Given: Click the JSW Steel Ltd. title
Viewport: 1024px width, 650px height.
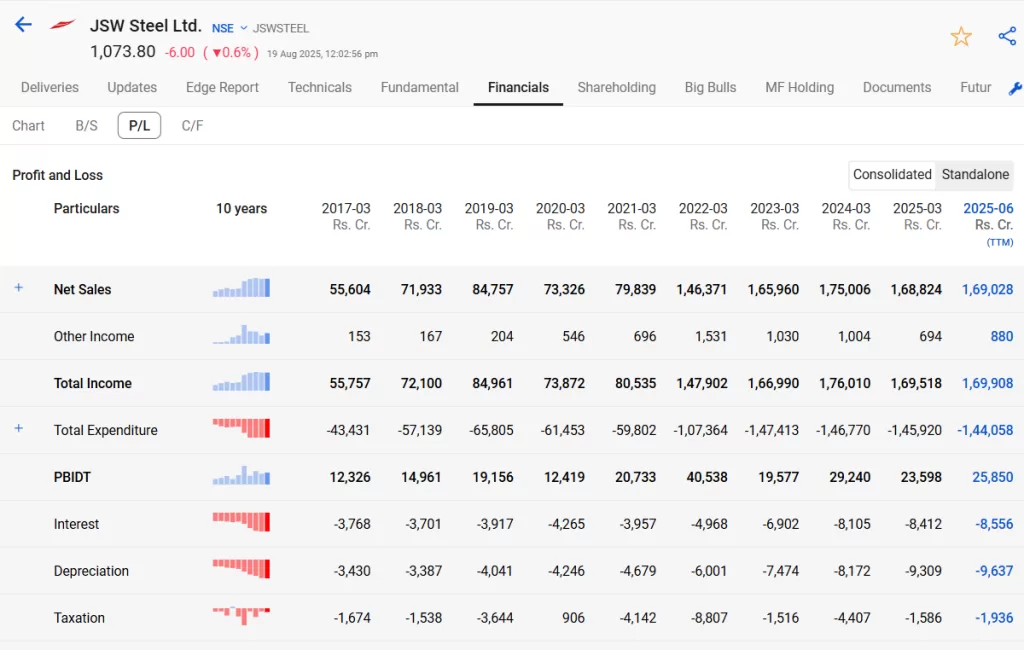Looking at the screenshot, I should tap(146, 25).
